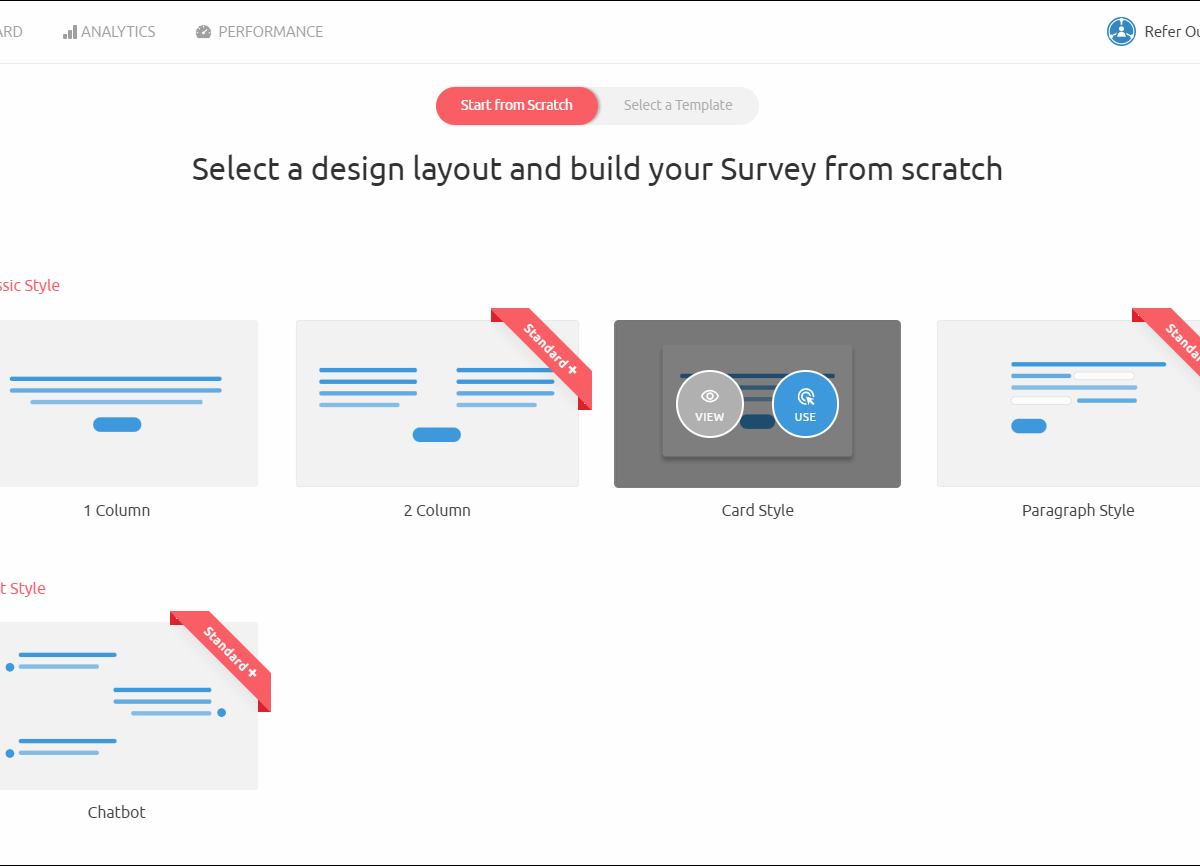Switch to Start from Scratch mode
This screenshot has height=866, width=1200.
pyautogui.click(x=516, y=105)
